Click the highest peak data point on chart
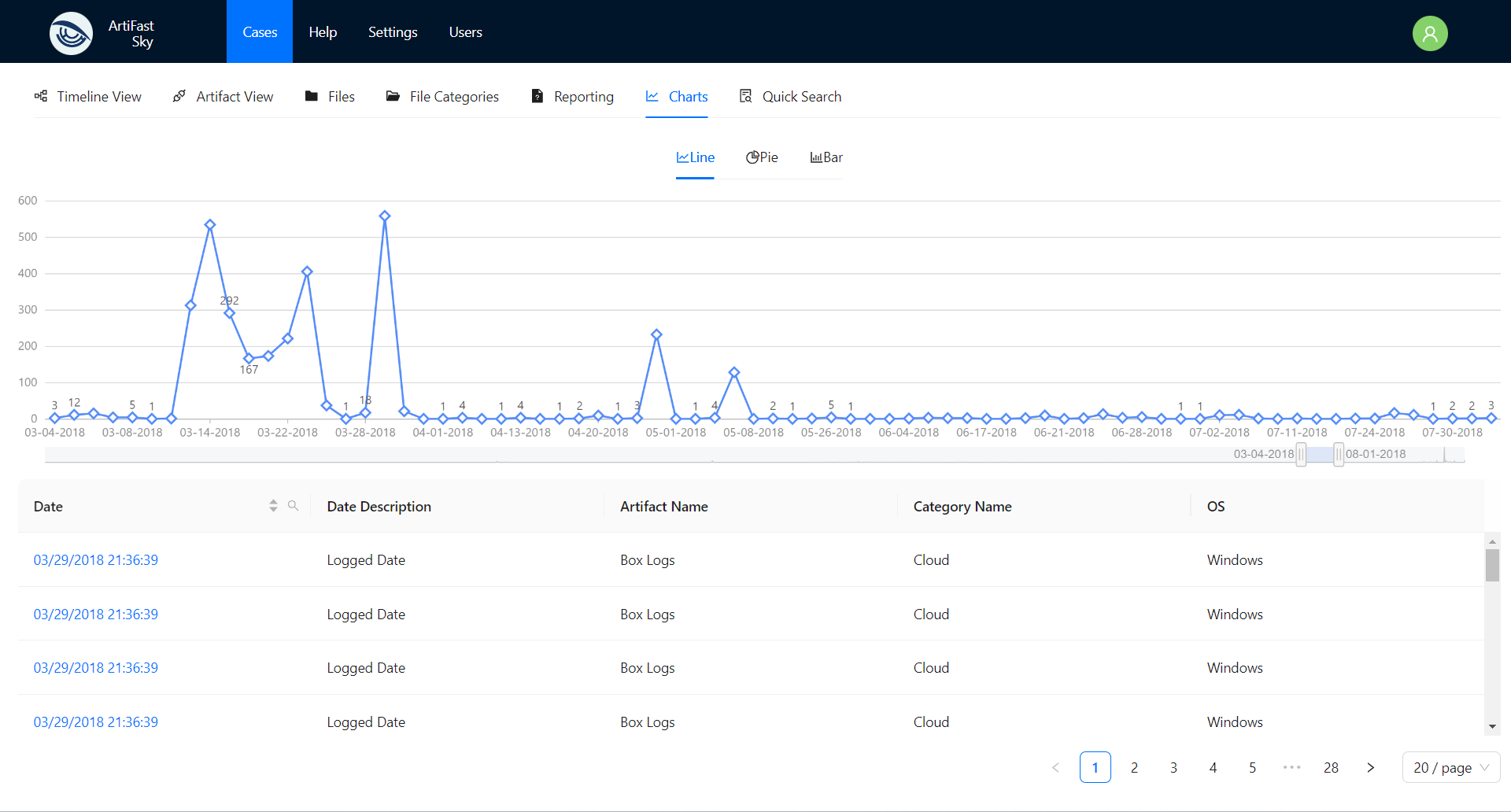Screen dimensions: 1511x812 point(385,216)
